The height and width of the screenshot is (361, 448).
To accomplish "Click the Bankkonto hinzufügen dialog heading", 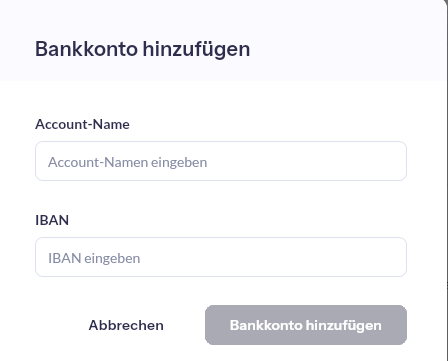I will tap(143, 49).
